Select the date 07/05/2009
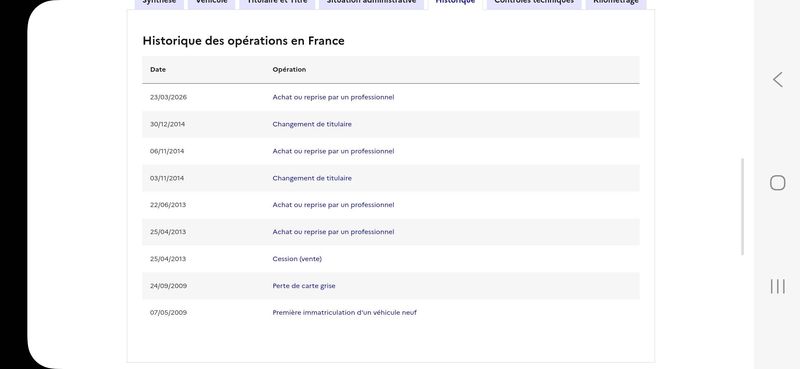The width and height of the screenshot is (800, 369). pyautogui.click(x=168, y=313)
